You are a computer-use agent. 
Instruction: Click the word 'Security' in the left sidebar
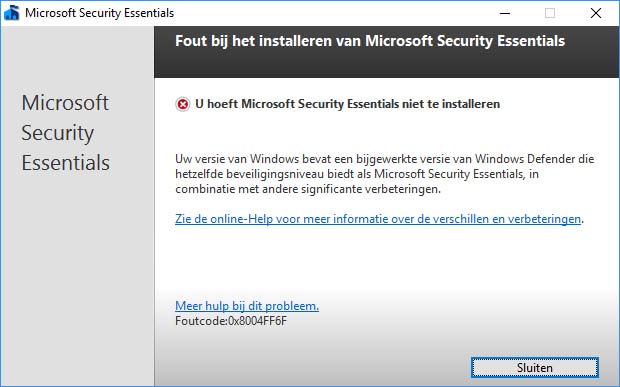pyautogui.click(x=58, y=134)
